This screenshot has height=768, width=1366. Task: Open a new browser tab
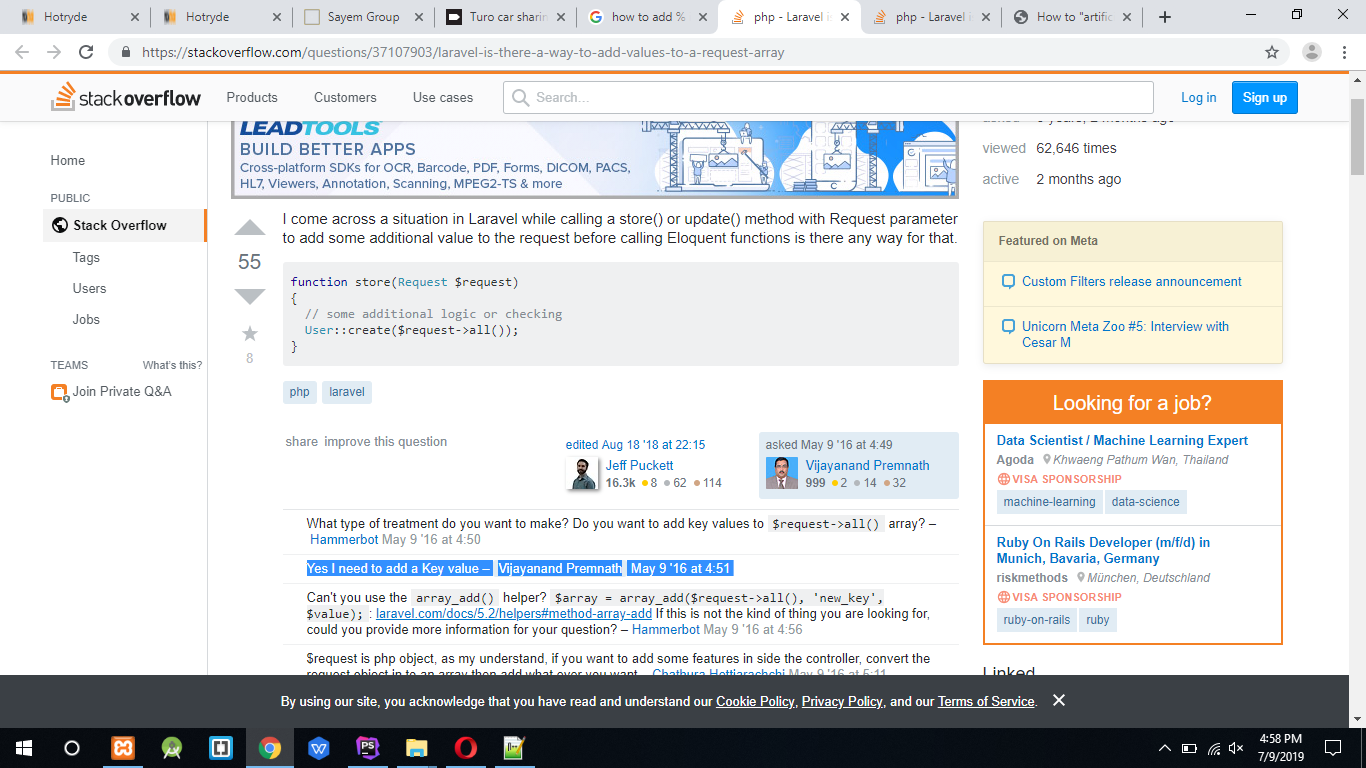coord(1164,17)
